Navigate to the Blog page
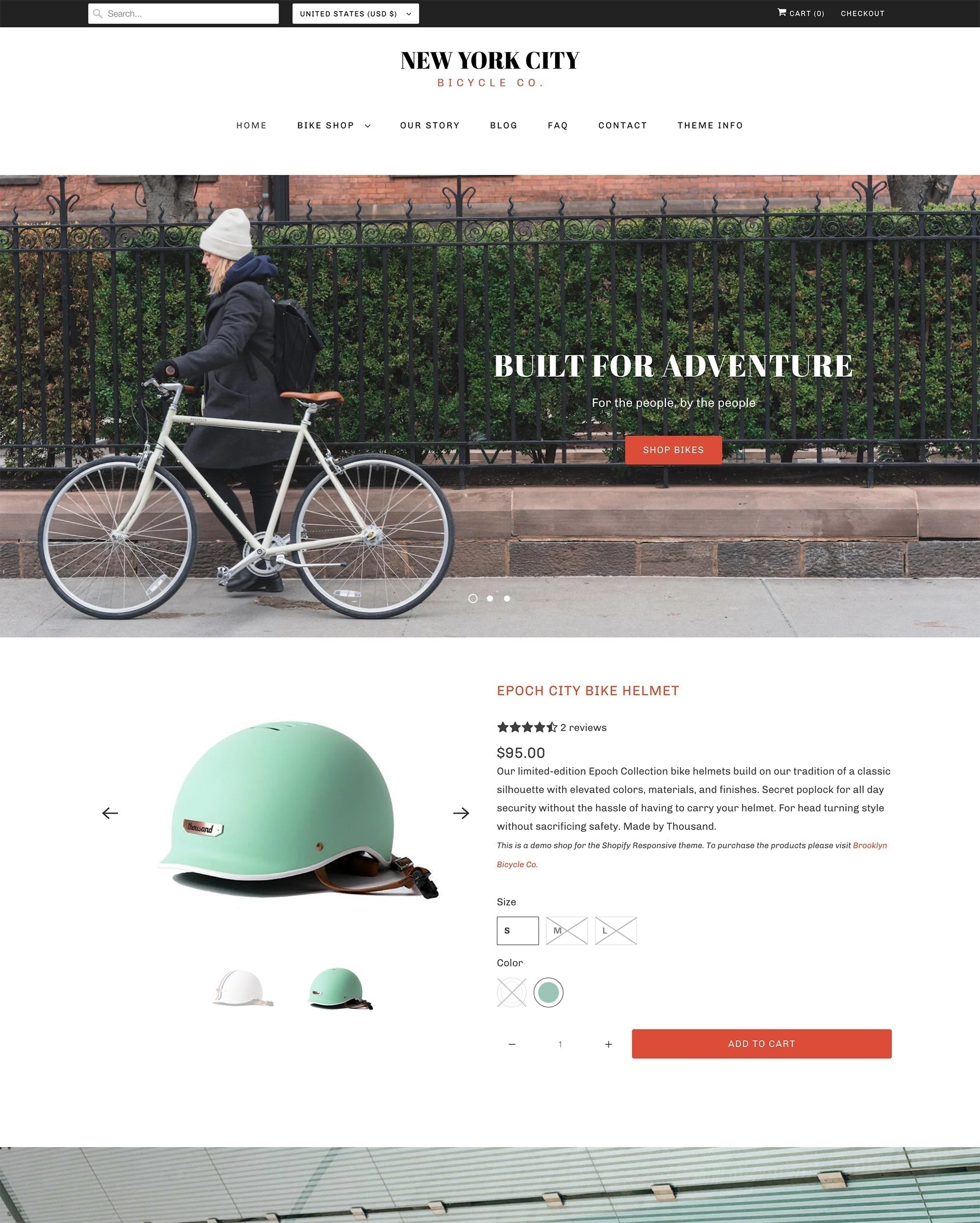Viewport: 980px width, 1223px height. (x=503, y=125)
